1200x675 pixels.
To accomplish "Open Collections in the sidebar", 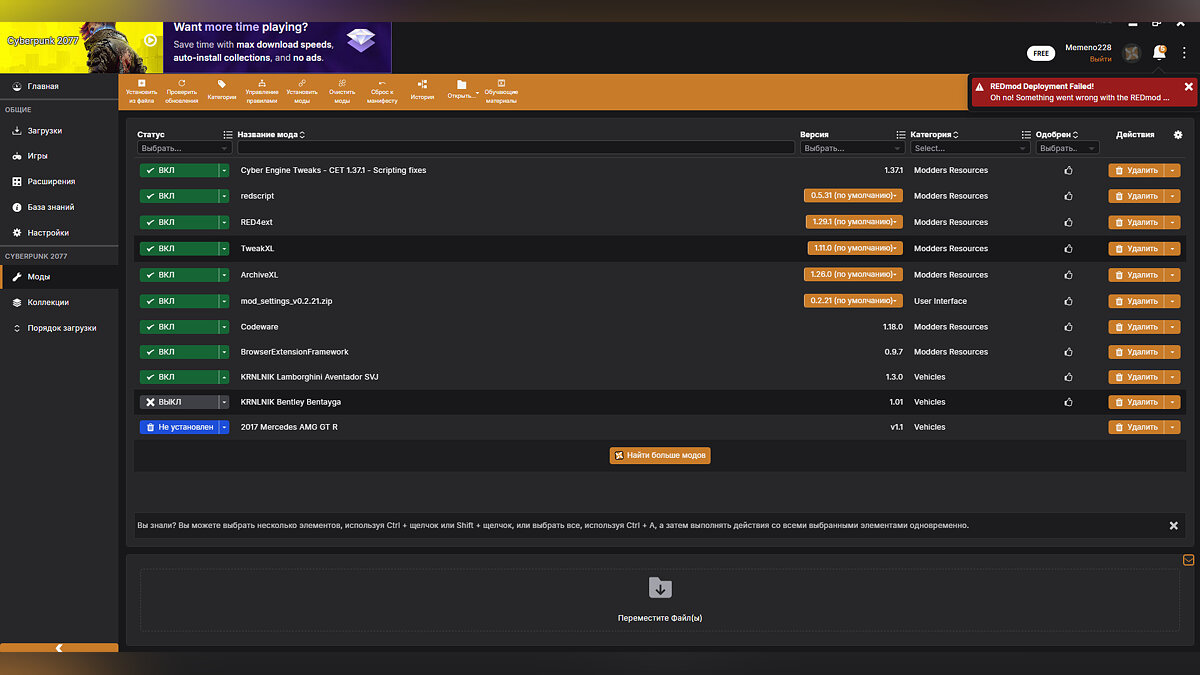I will 48,302.
